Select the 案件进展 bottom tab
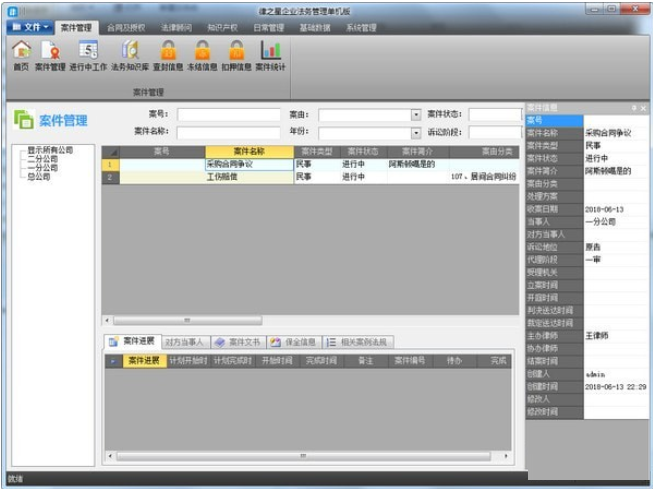653x489 pixels. pos(132,341)
